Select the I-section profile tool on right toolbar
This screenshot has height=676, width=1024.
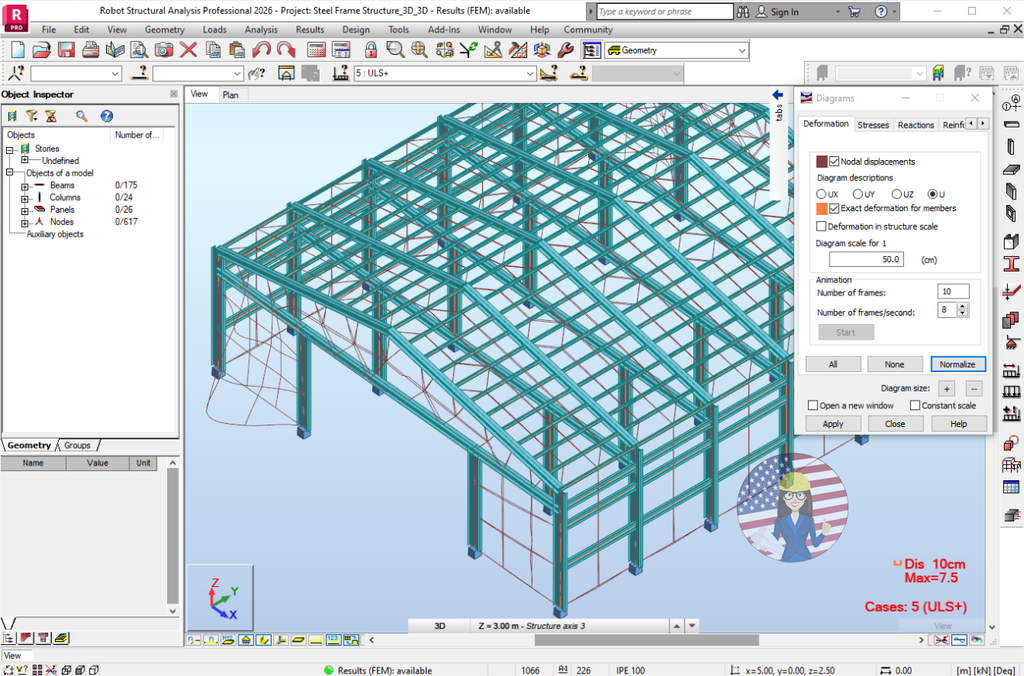point(1012,266)
